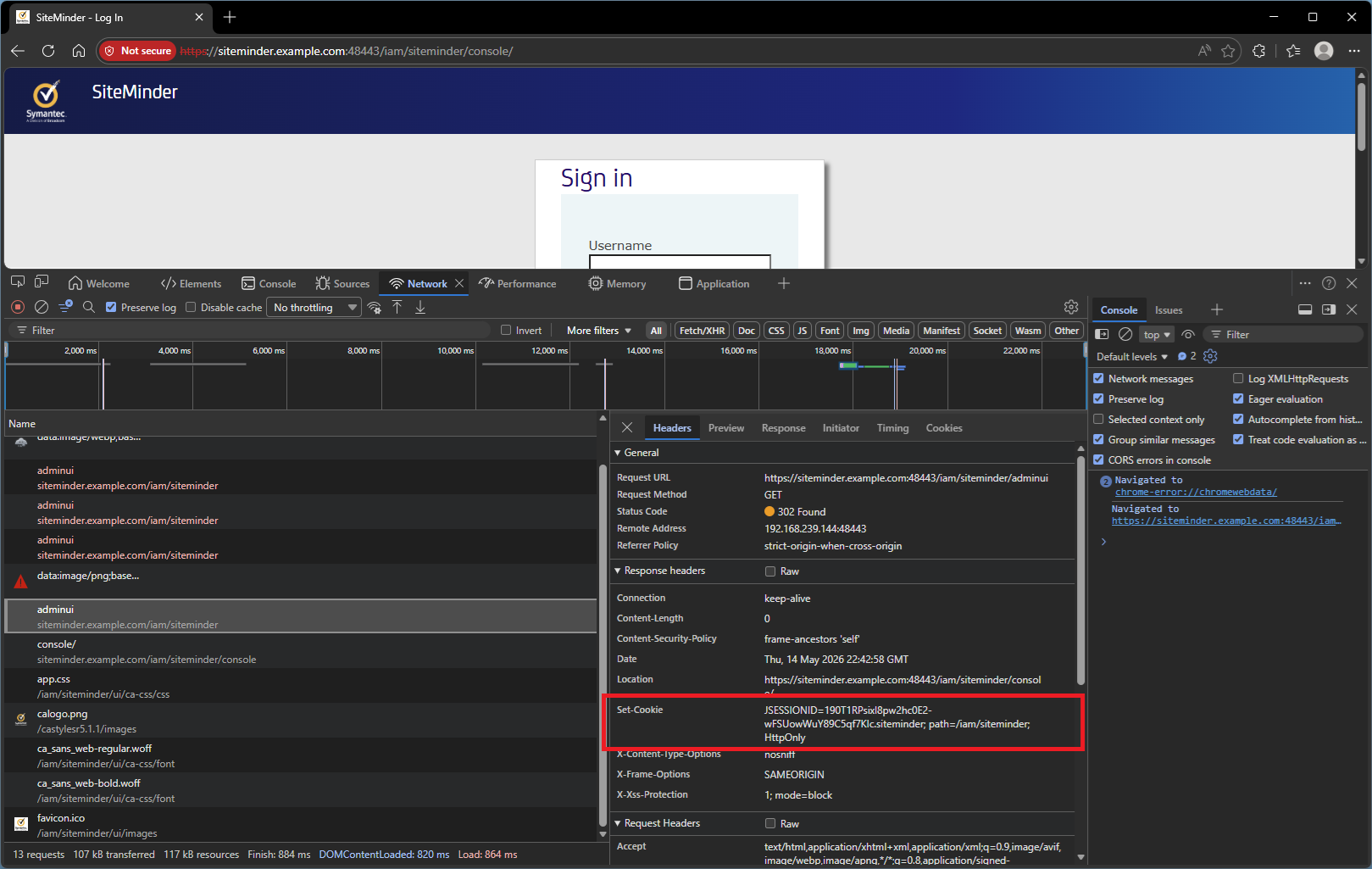Click the Not secure badge
The image size is (1372, 869).
(138, 51)
